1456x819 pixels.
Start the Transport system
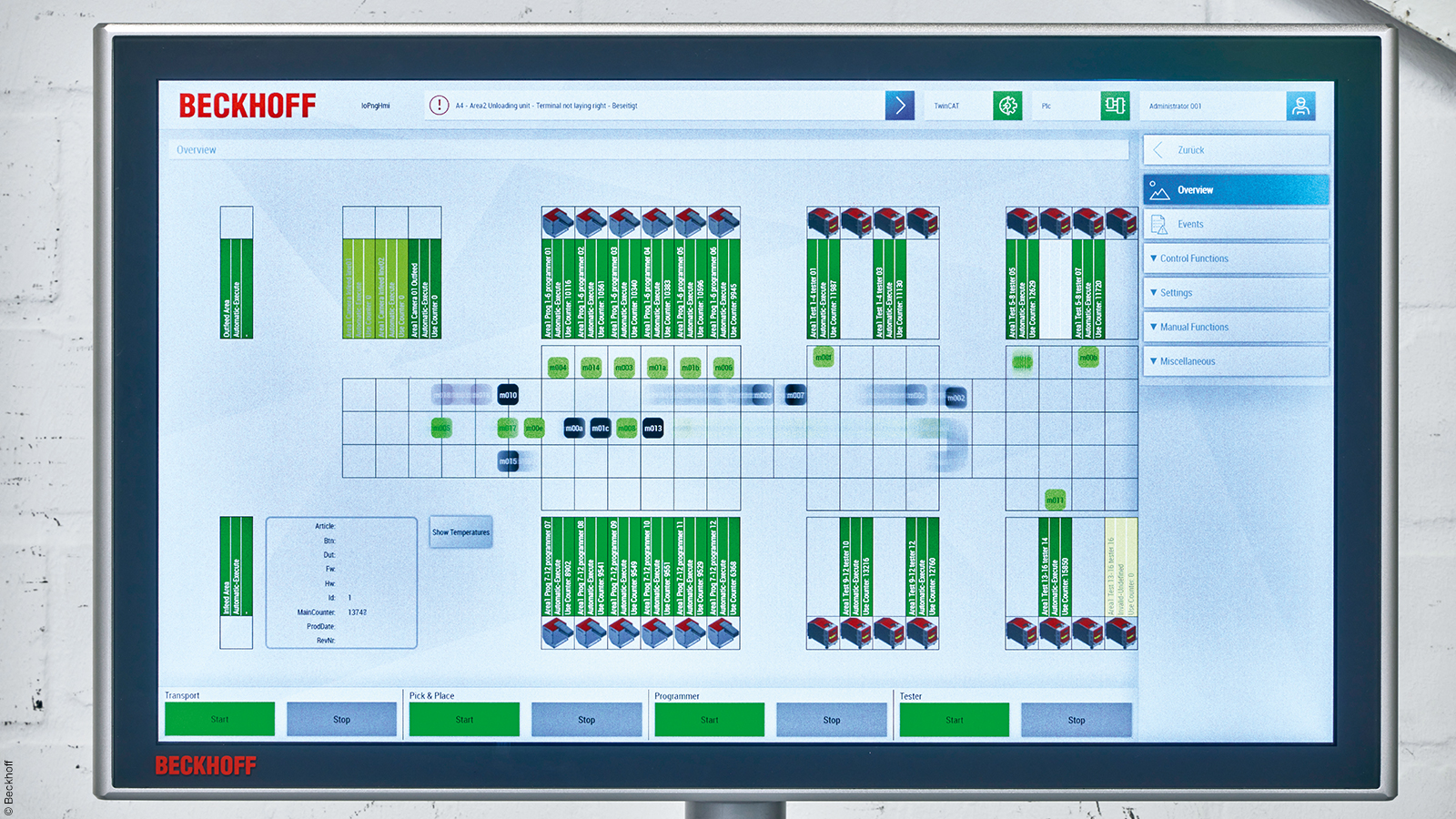tap(219, 719)
